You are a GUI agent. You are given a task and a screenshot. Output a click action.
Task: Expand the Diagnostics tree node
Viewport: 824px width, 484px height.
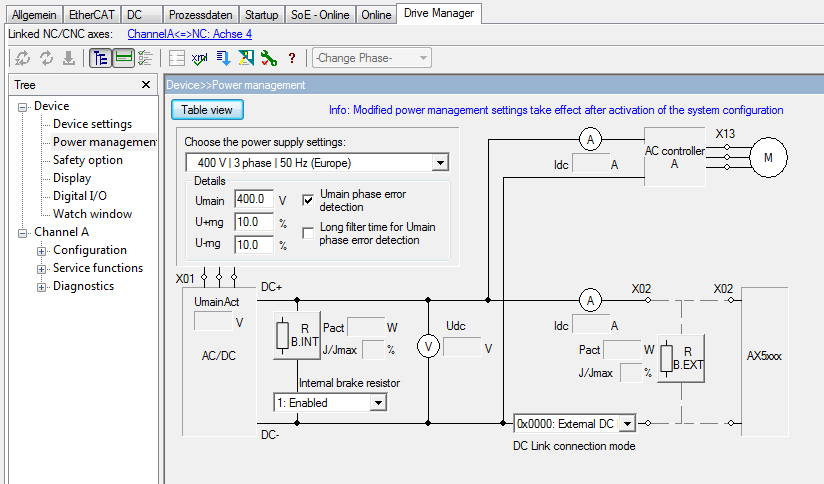[x=41, y=287]
